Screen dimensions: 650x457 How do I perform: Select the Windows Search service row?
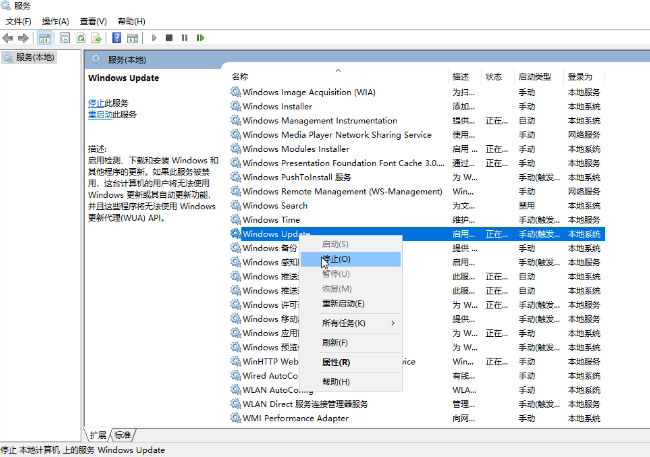coord(417,206)
